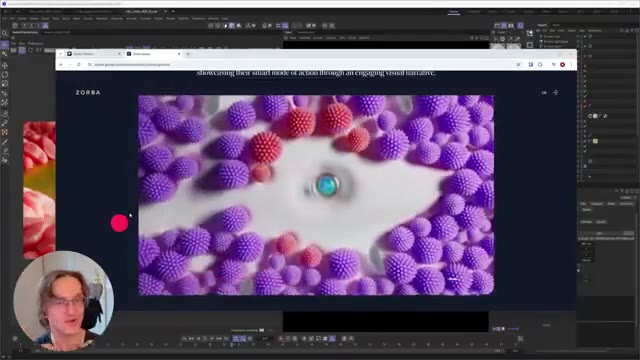640x360 pixels.
Task: Open a new browser tab
Action: click(x=188, y=54)
